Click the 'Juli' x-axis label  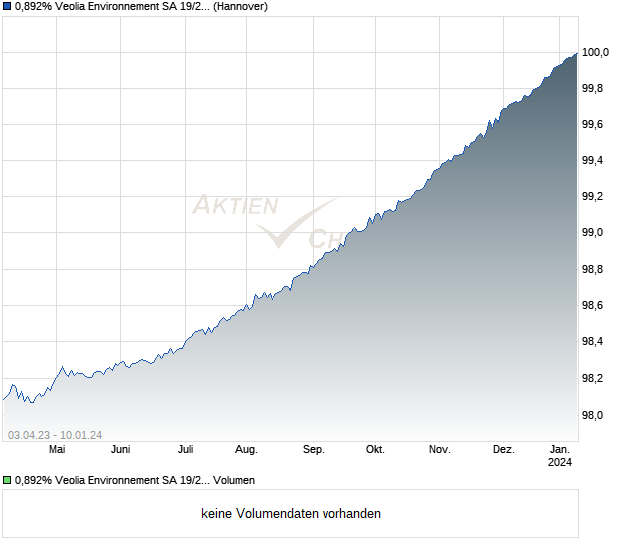[185, 449]
